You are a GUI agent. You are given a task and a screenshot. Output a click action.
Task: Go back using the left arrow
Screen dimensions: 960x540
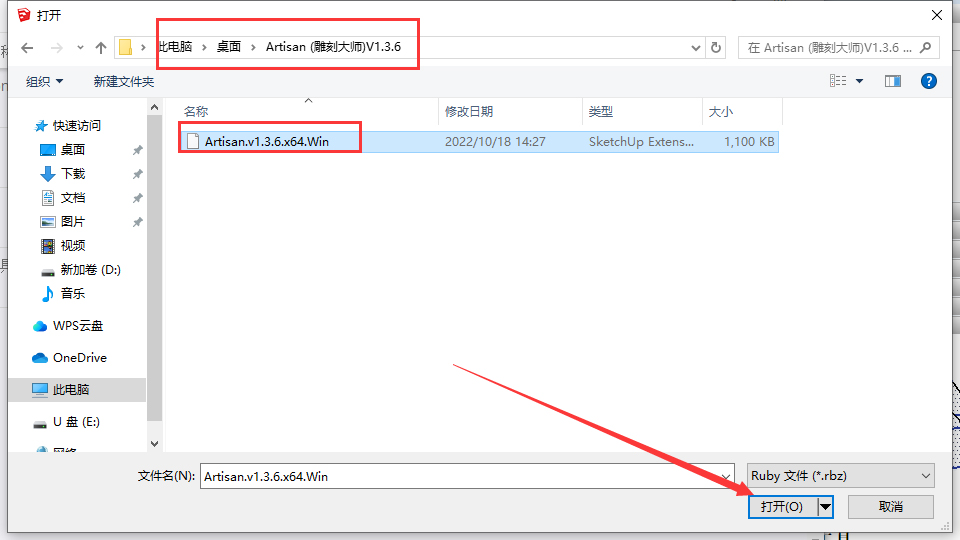pos(27,48)
